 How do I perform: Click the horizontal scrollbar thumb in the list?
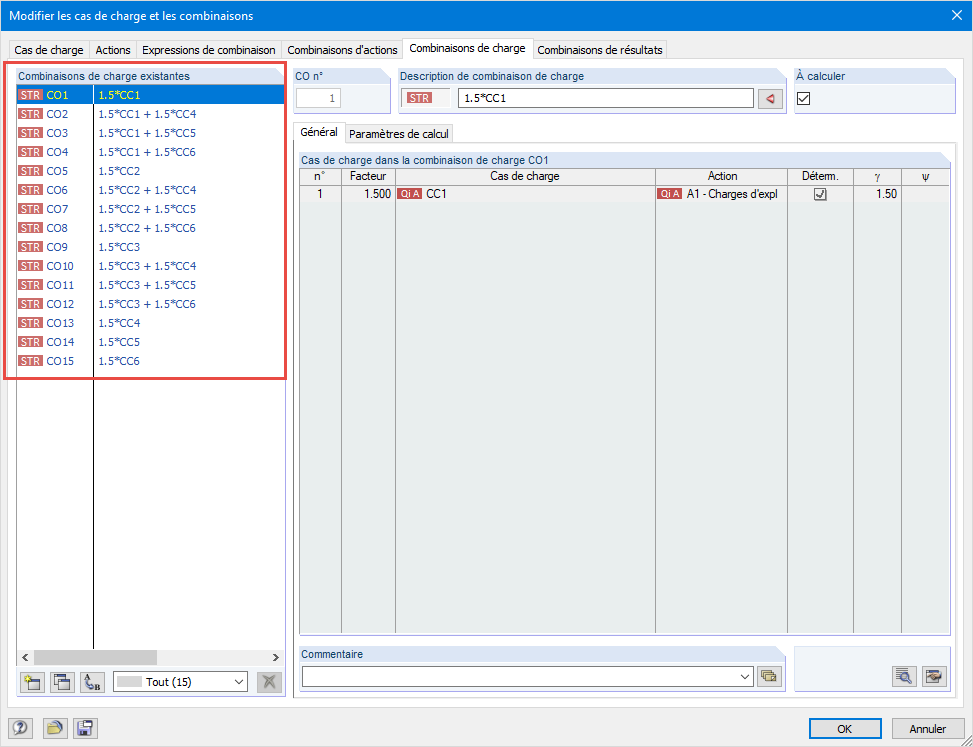point(96,657)
